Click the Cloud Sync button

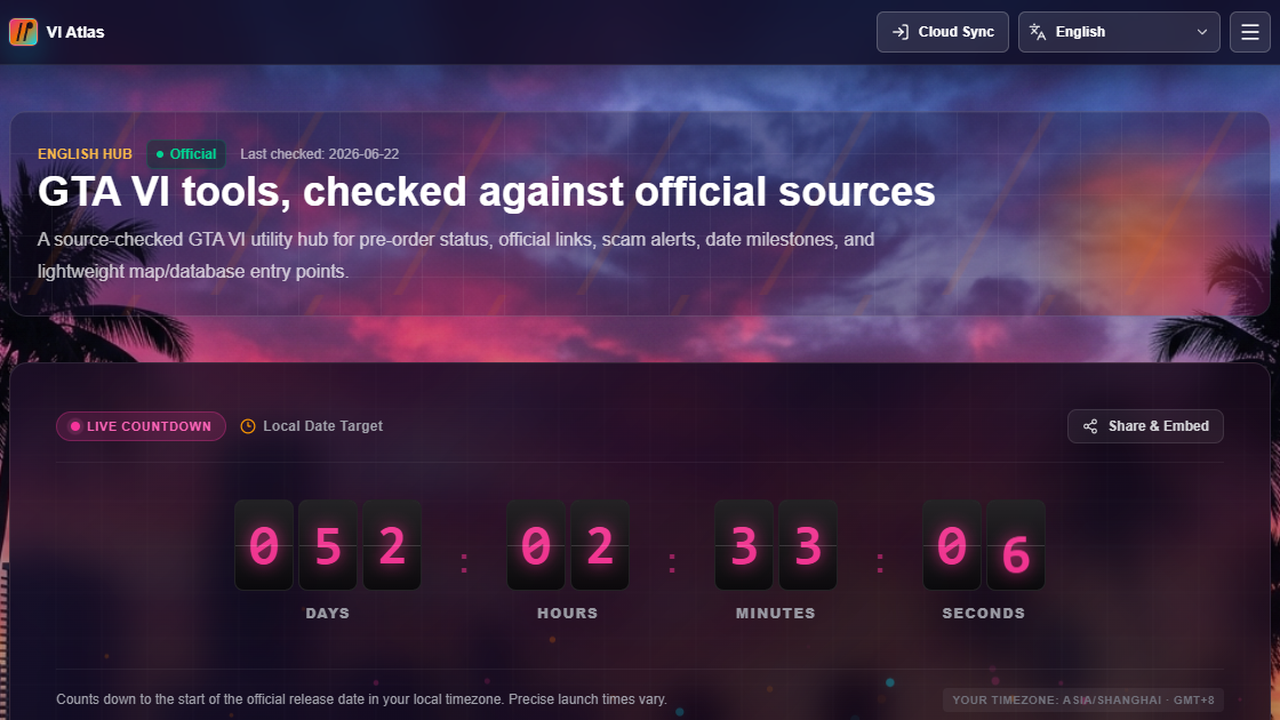[943, 32]
